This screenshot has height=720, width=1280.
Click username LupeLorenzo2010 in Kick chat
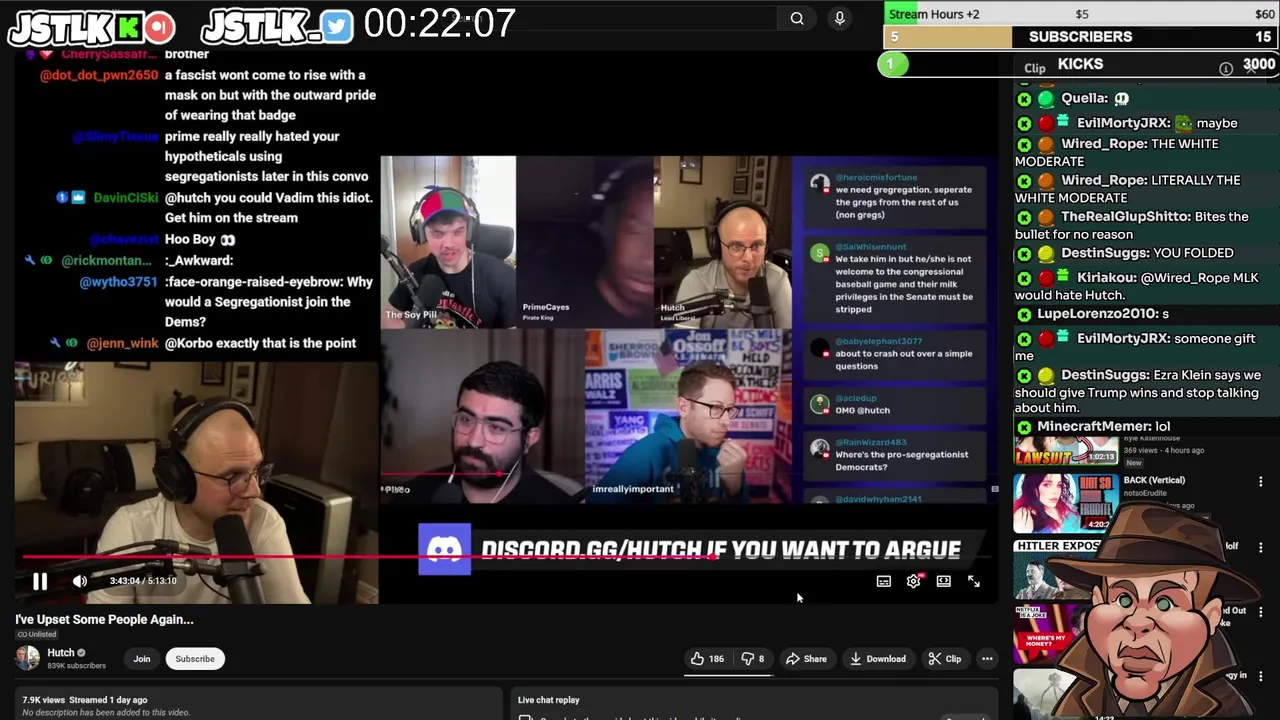click(x=1096, y=314)
